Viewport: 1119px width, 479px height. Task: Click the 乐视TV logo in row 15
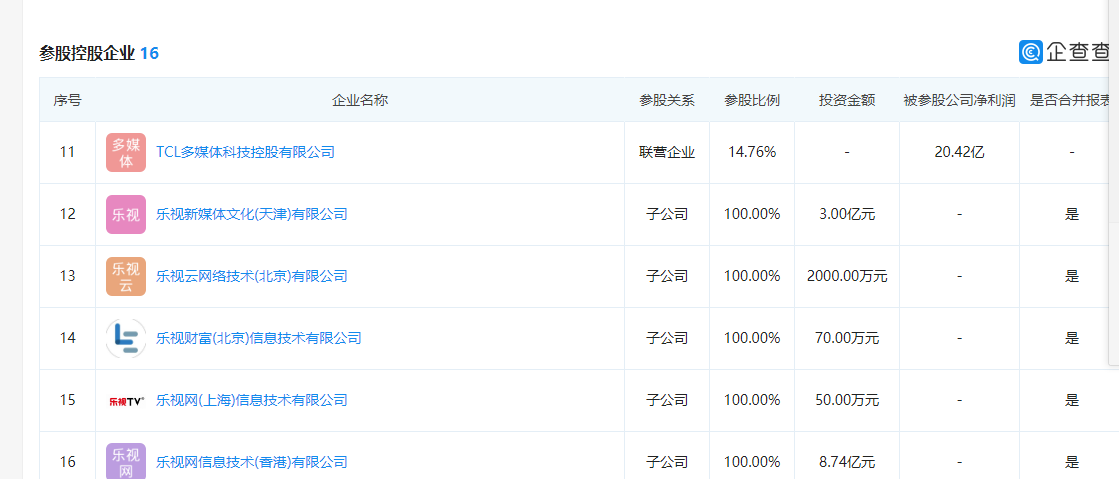click(126, 400)
